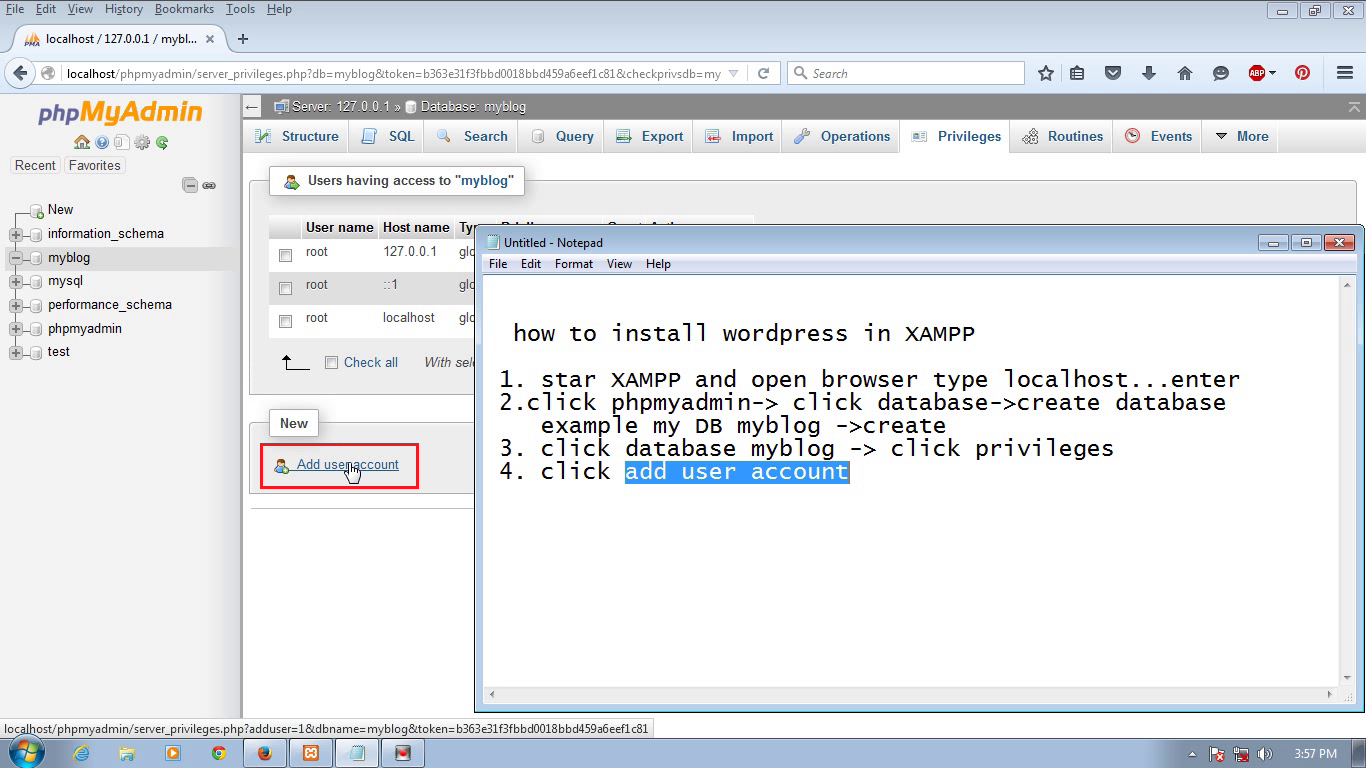Create a New database from sidebar tree

pos(60,210)
